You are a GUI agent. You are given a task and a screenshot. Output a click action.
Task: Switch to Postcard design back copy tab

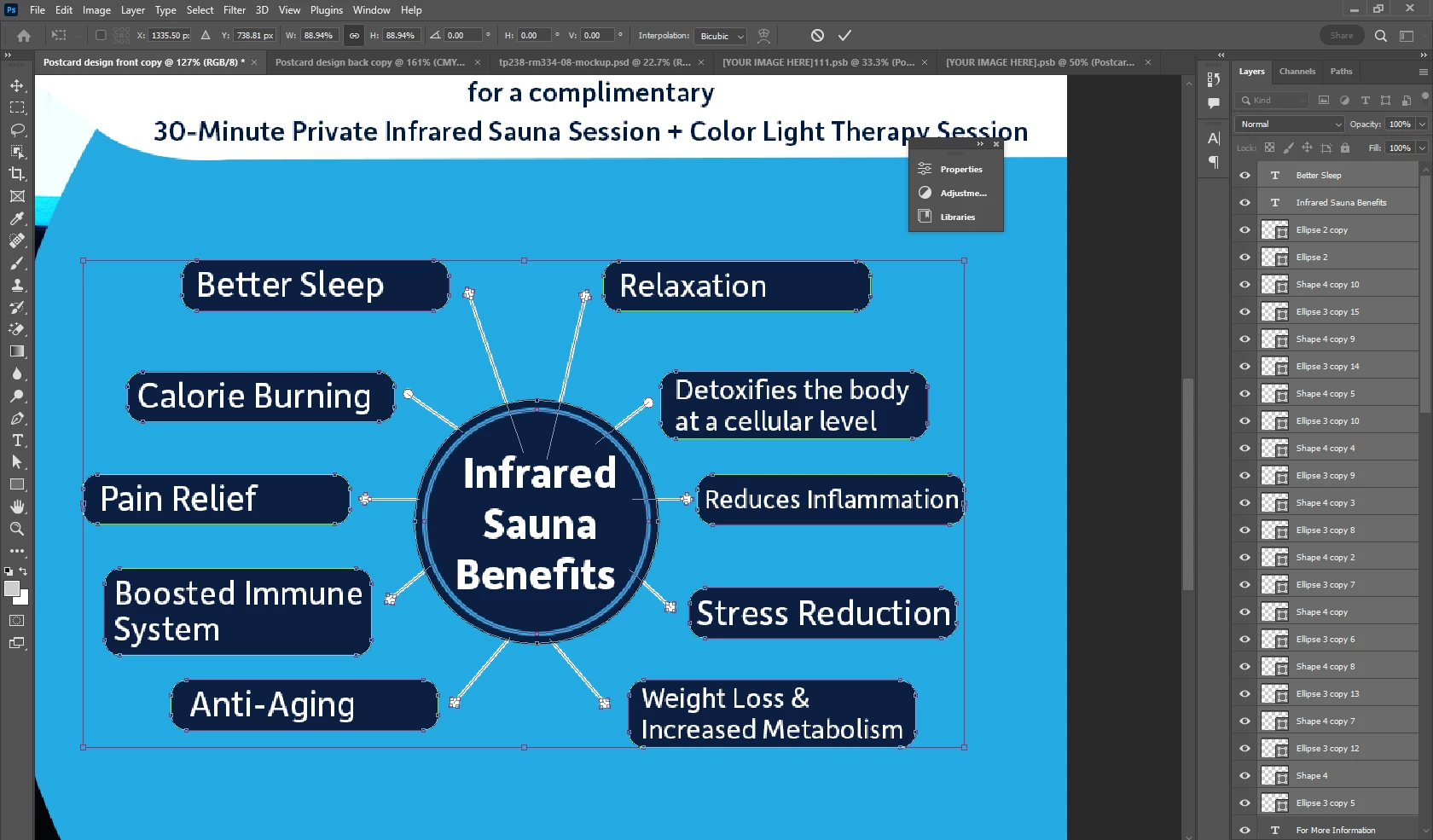tap(370, 62)
